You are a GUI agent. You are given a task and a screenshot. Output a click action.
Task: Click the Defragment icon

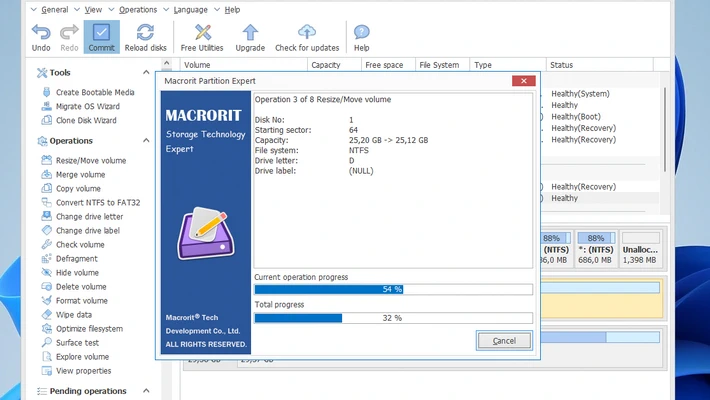pyautogui.click(x=46, y=258)
